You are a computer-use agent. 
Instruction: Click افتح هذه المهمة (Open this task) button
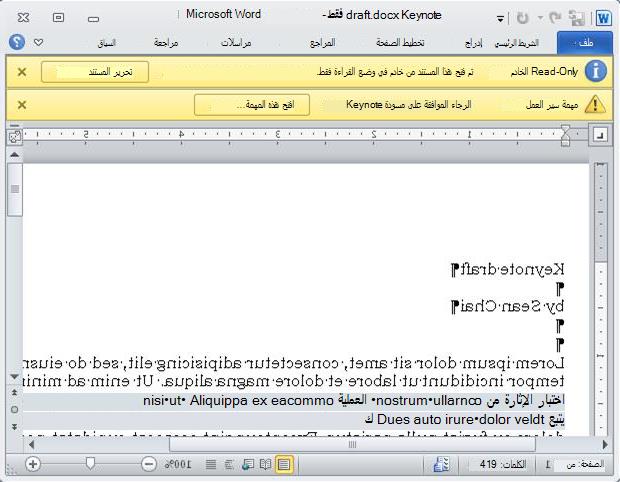[x=252, y=105]
